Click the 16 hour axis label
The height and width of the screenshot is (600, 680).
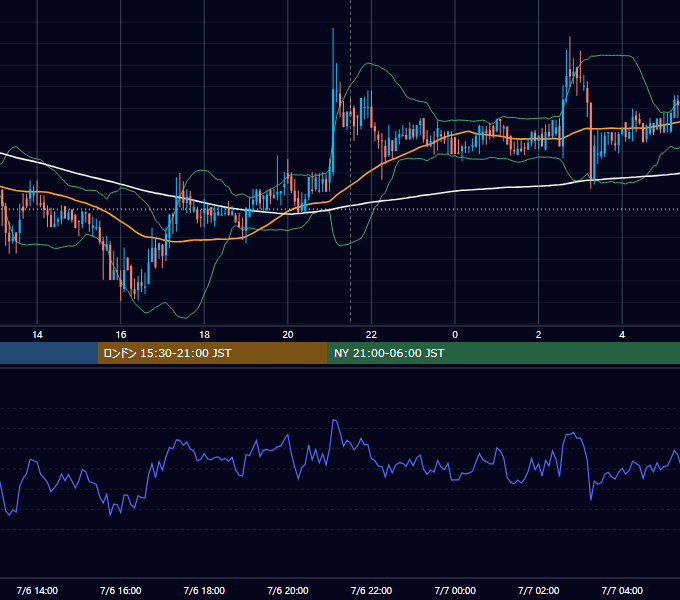pos(121,335)
